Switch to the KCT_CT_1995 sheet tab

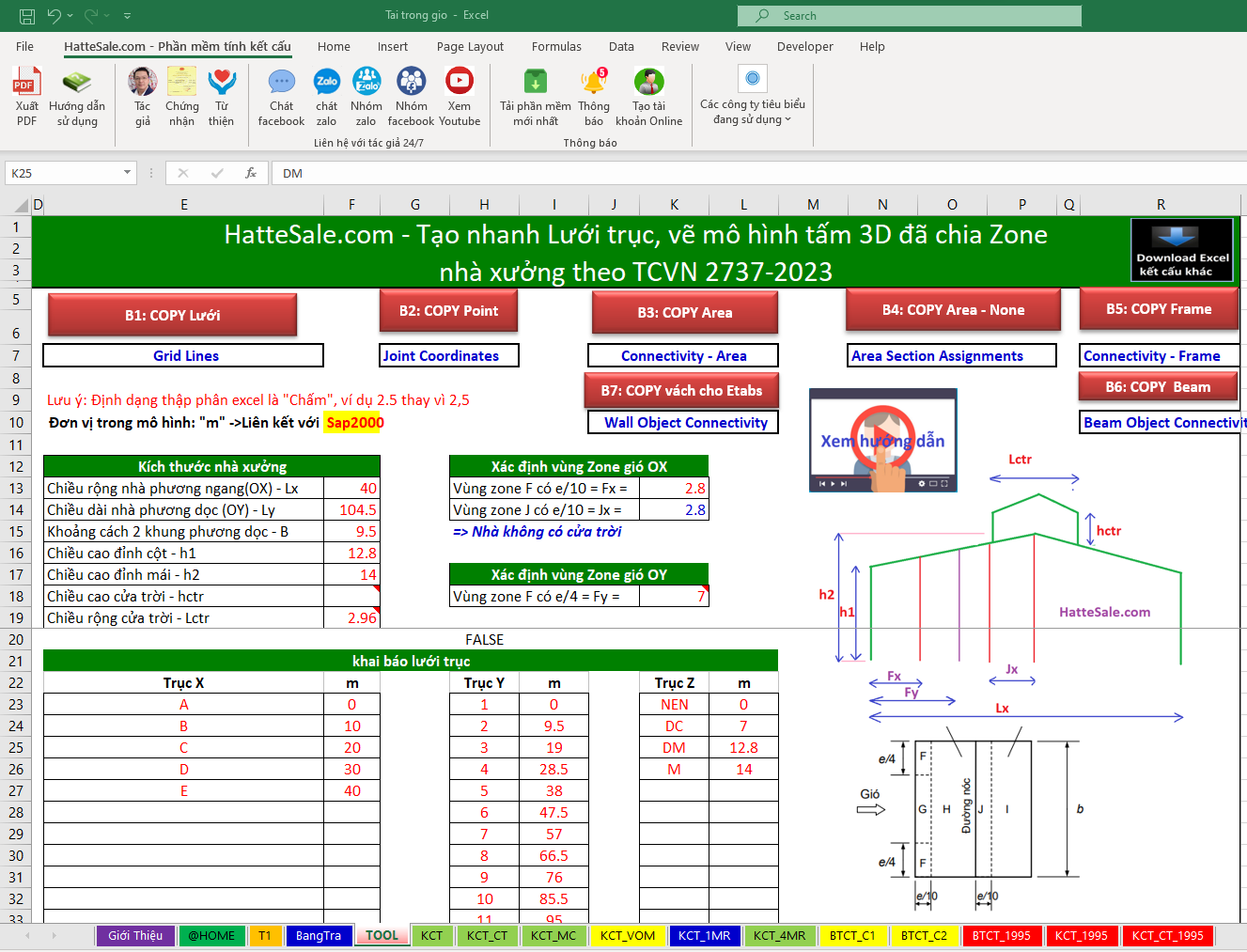tap(1167, 935)
